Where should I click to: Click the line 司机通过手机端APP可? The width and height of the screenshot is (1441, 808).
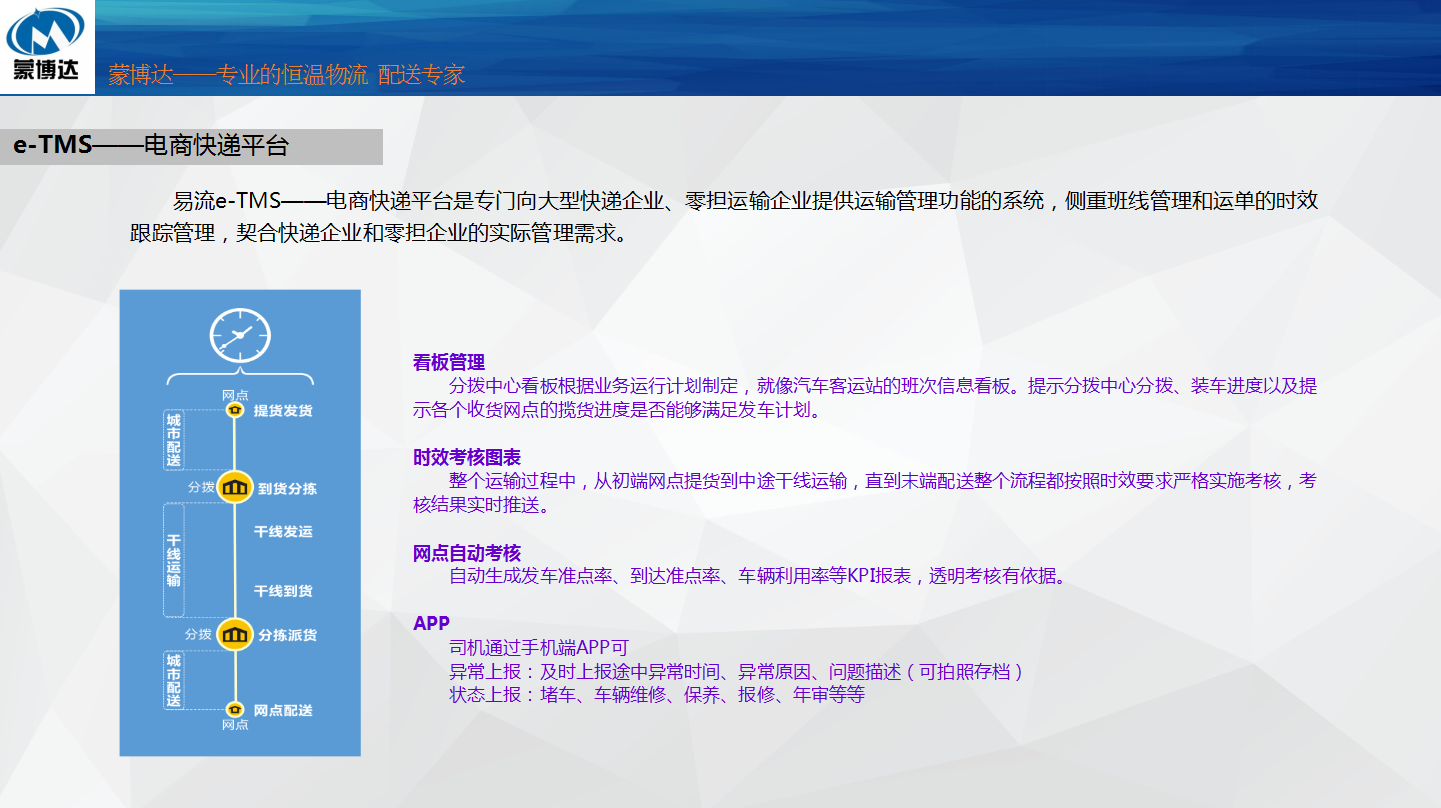tap(539, 648)
